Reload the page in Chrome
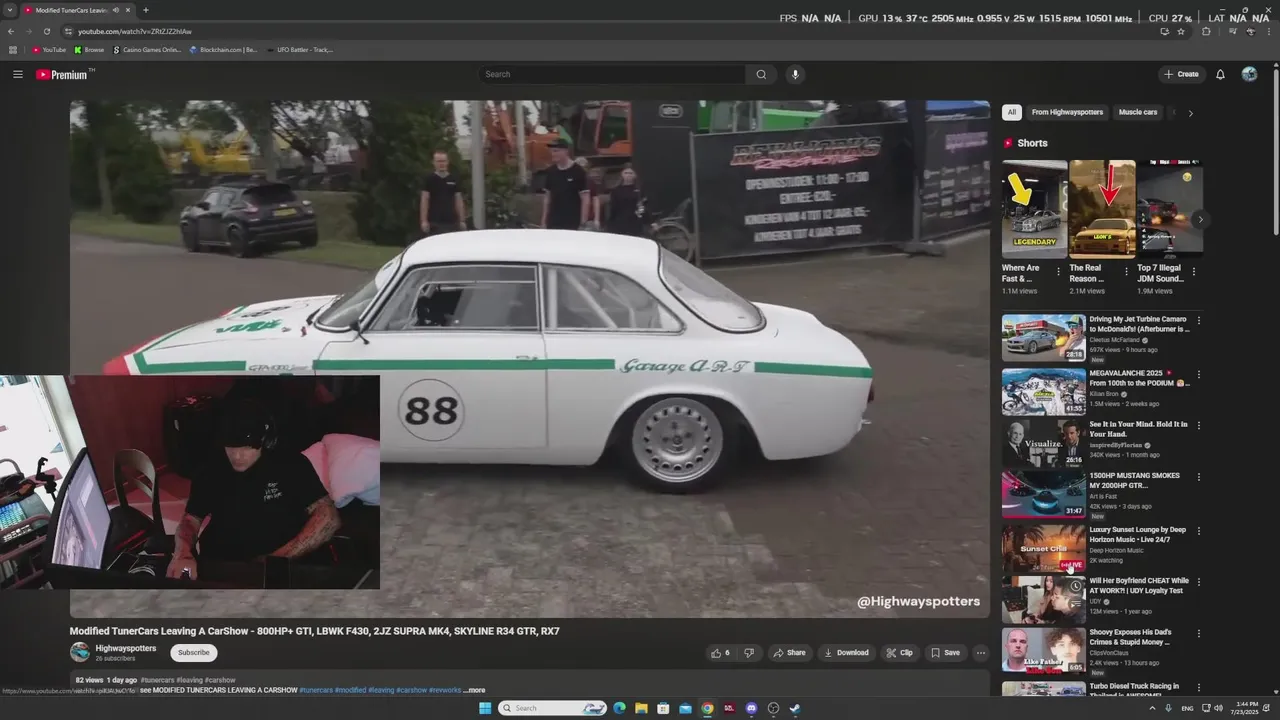Viewport: 1280px width, 720px height. (46, 31)
